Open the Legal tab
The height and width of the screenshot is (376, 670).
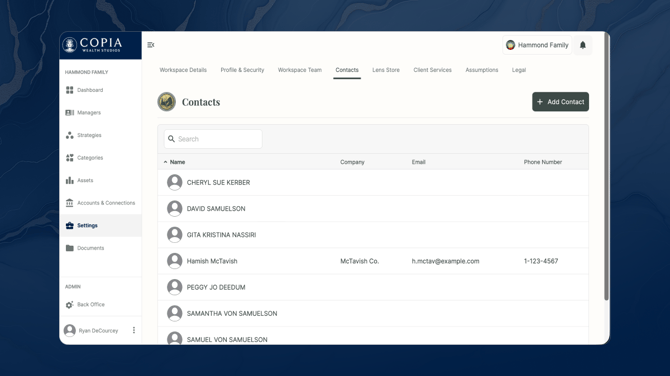[519, 70]
